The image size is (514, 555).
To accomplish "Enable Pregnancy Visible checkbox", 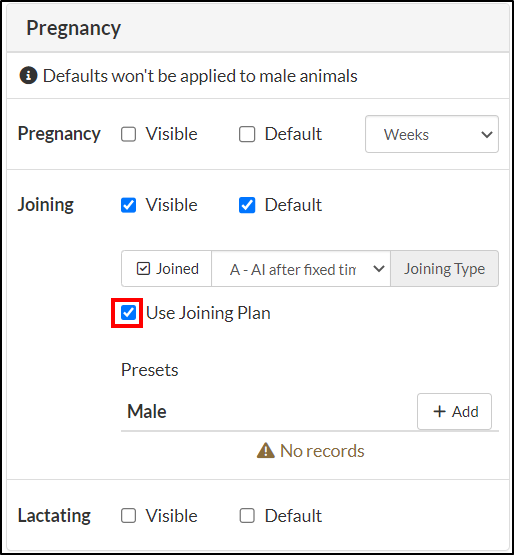I will [128, 134].
